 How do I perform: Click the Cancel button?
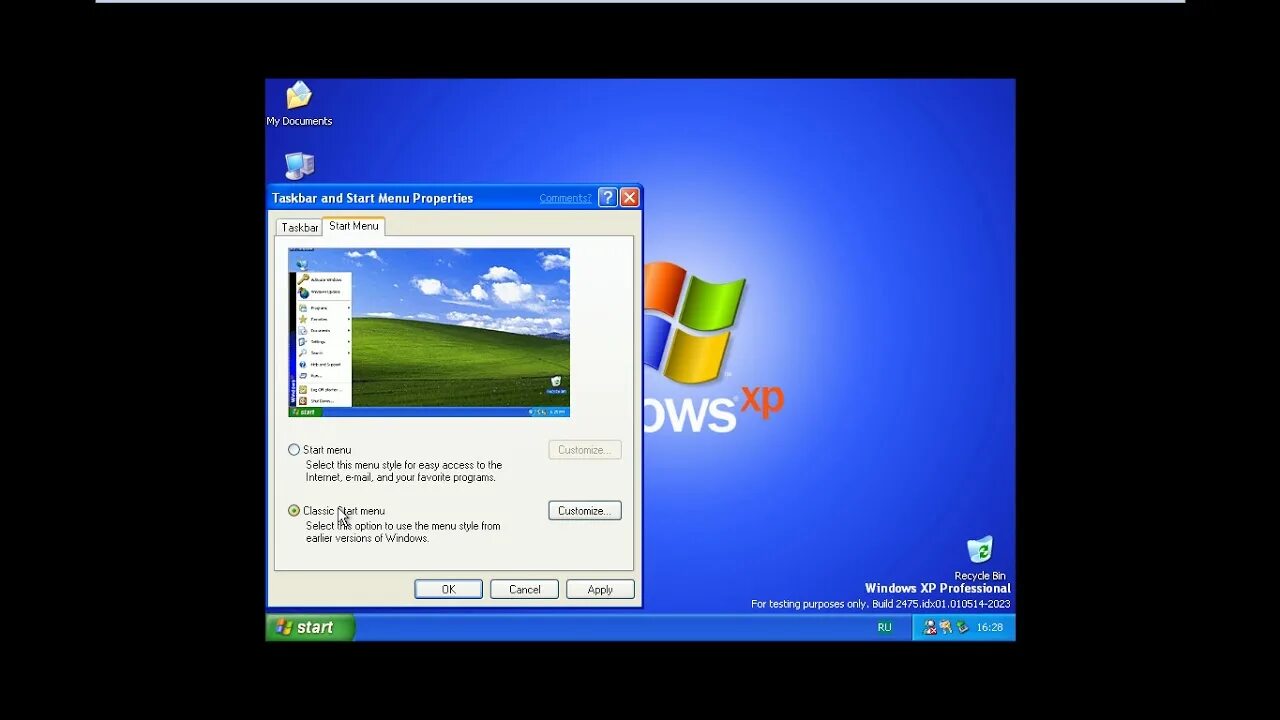pyautogui.click(x=524, y=590)
